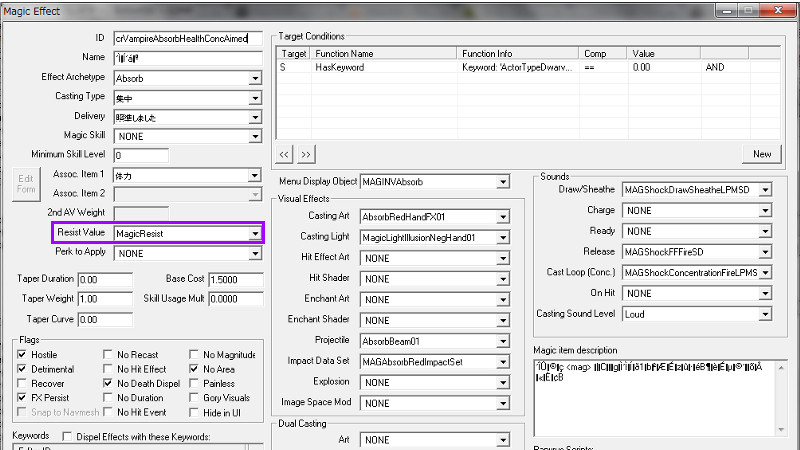Enable the No Recast flag
This screenshot has width=800, height=450.
(108, 354)
